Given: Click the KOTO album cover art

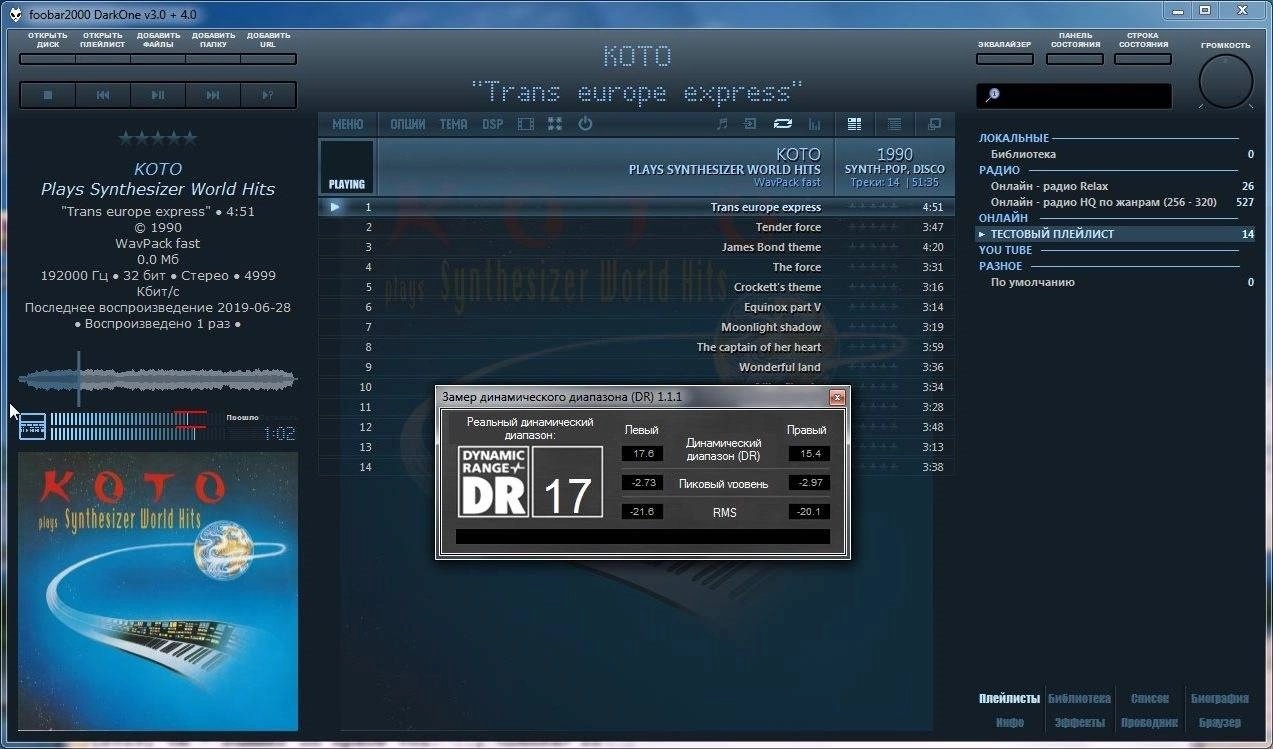Looking at the screenshot, I should coord(158,591).
